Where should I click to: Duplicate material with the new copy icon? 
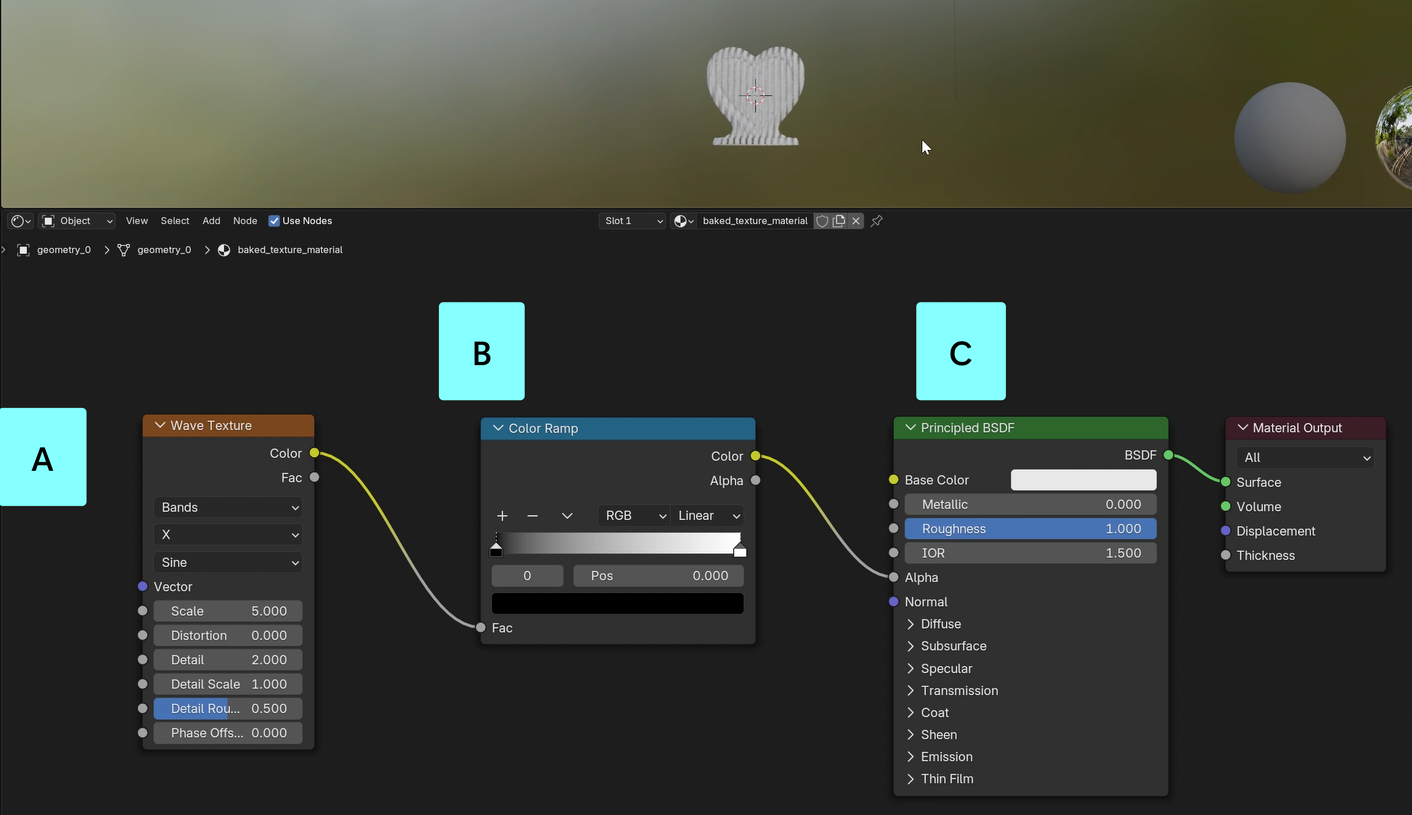click(x=839, y=221)
